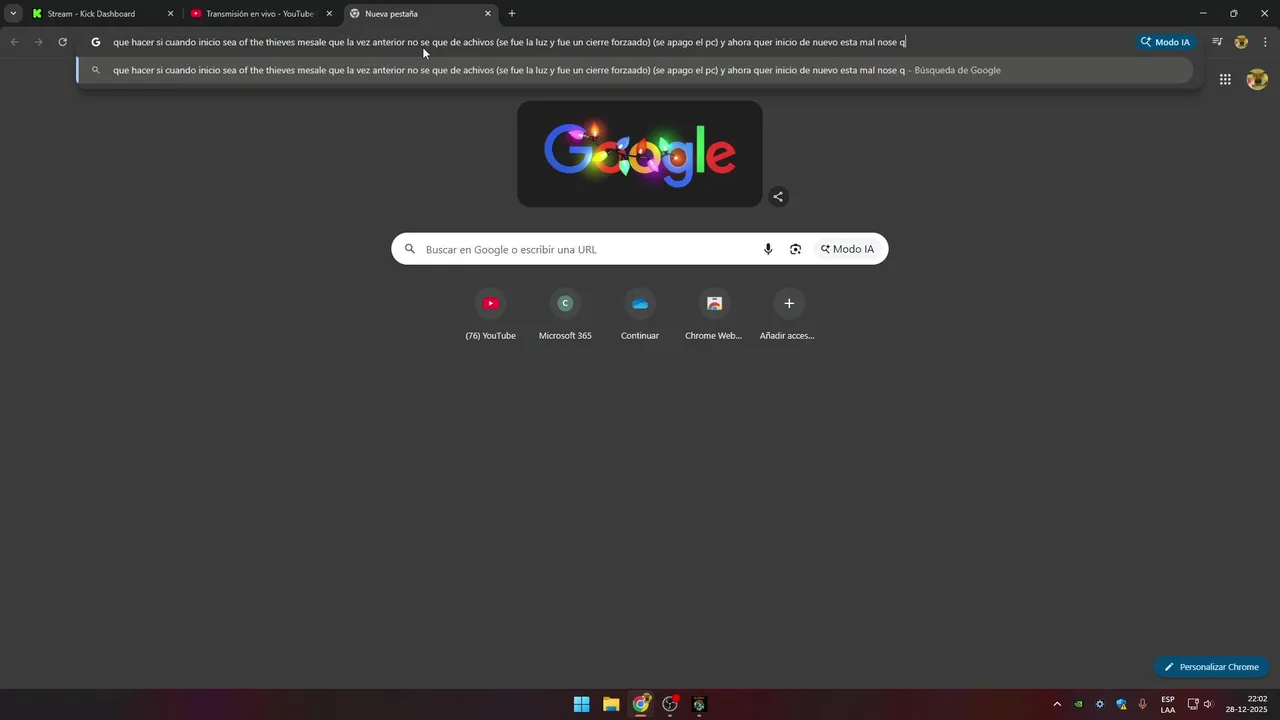Open the tab search dropdown arrow
Image resolution: width=1280 pixels, height=720 pixels.
coord(13,14)
